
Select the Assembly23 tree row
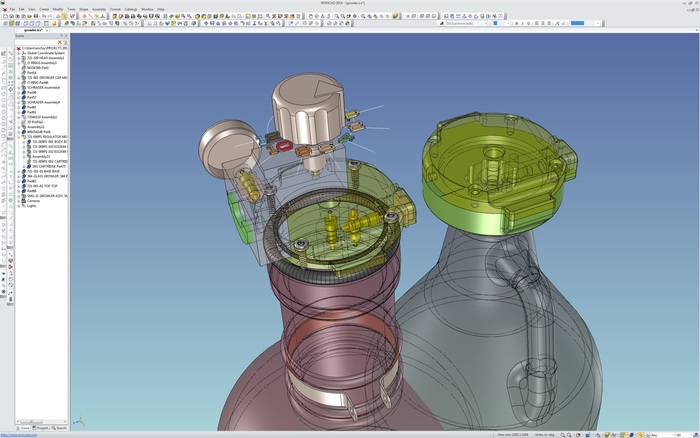click(x=38, y=157)
